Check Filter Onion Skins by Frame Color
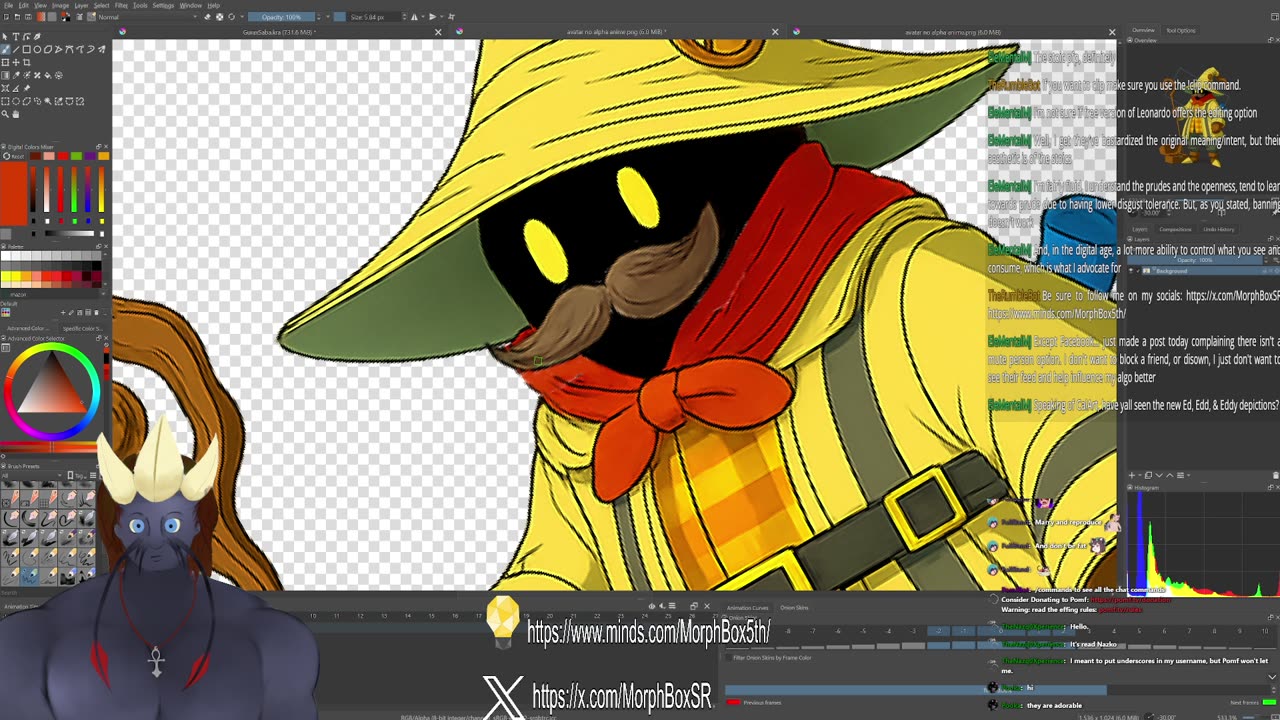Viewport: 1280px width, 720px height. click(729, 657)
